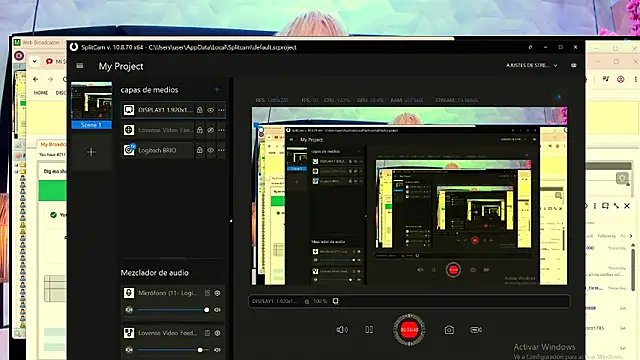This screenshot has width=640, height=360.
Task: Click the Micrófono channel microphone icon
Action: [129, 293]
